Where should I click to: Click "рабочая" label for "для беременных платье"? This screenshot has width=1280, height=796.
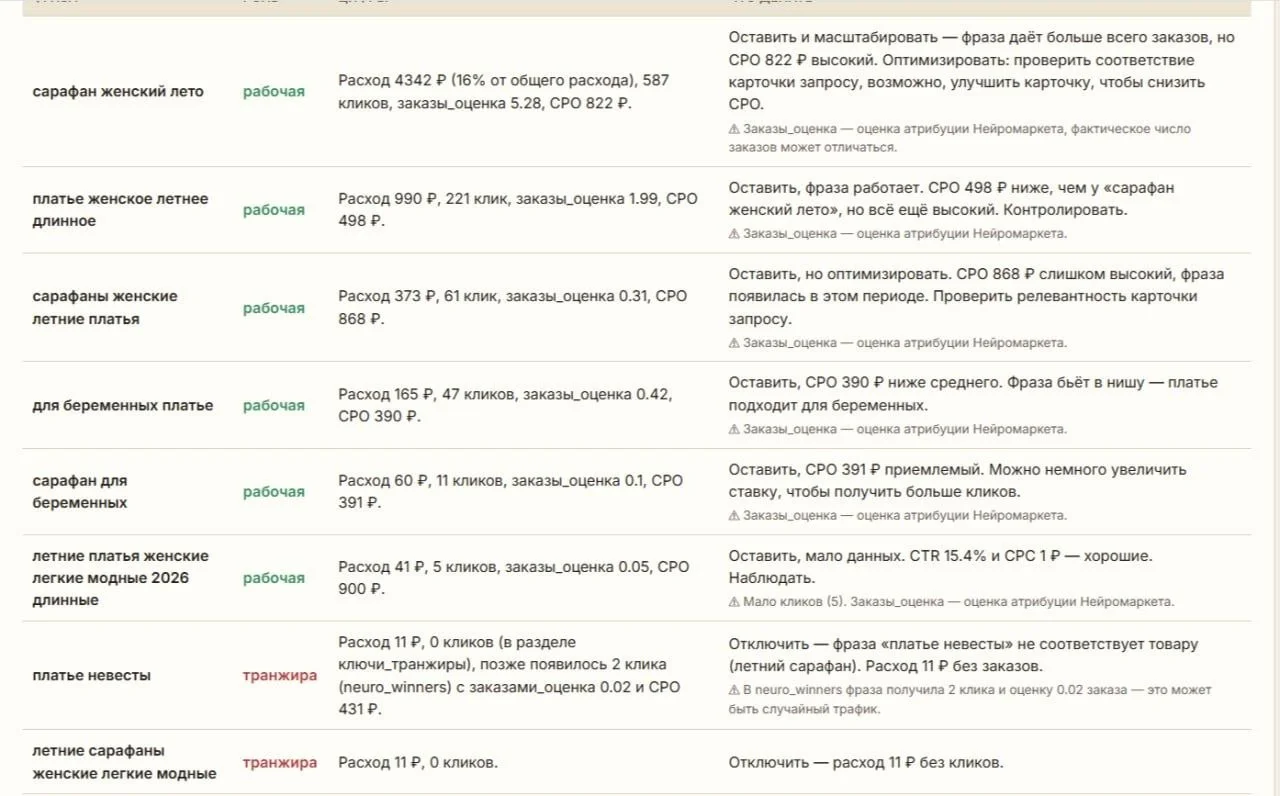click(274, 406)
